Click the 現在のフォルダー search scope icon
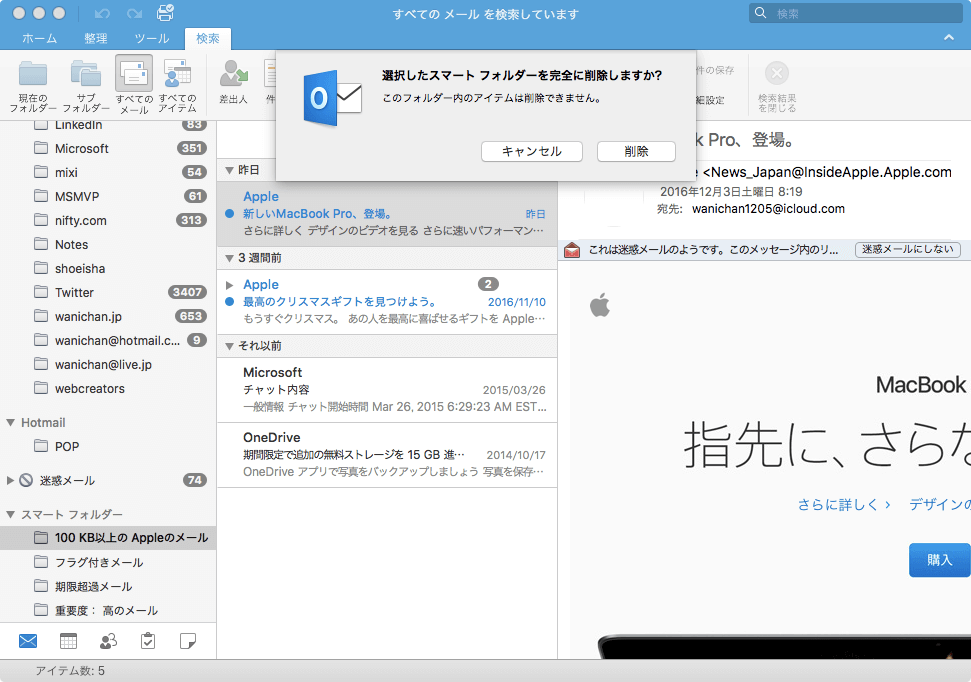This screenshot has width=971, height=682. click(x=33, y=74)
